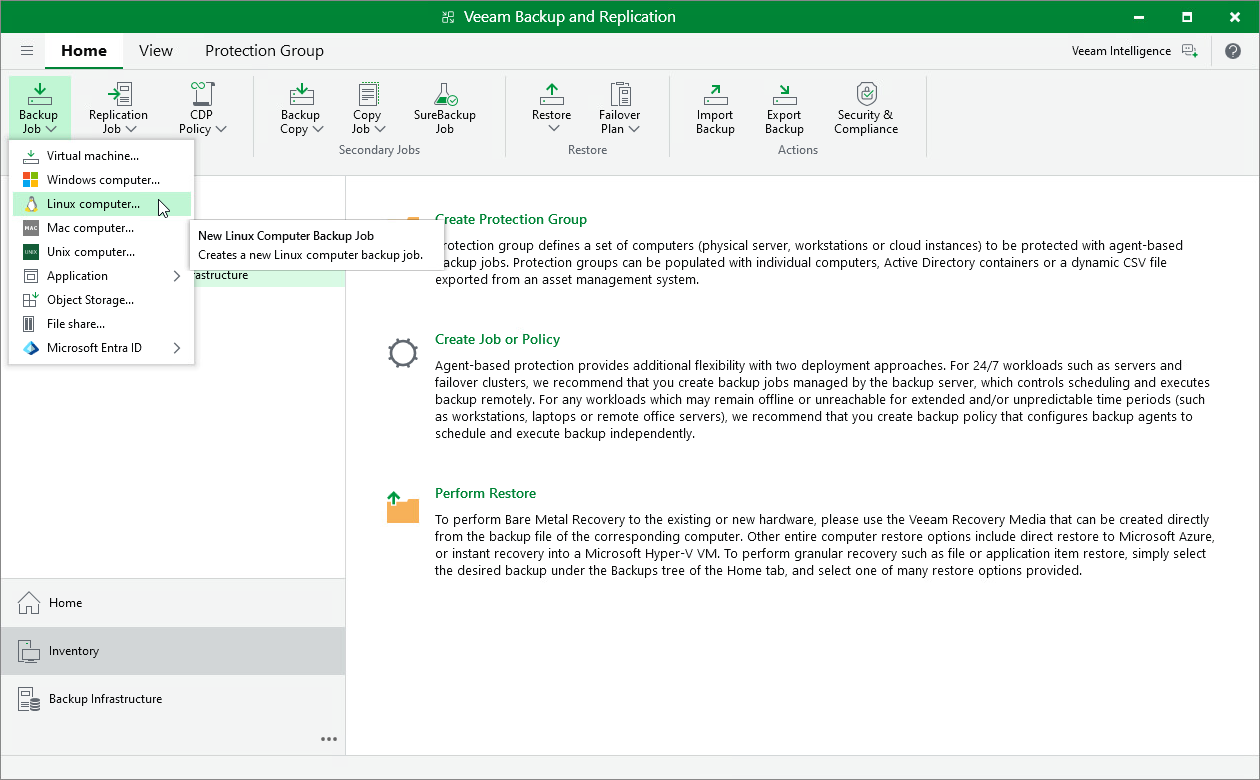1260x780 pixels.
Task: Open the Inventory navigation pane
Action: click(173, 651)
